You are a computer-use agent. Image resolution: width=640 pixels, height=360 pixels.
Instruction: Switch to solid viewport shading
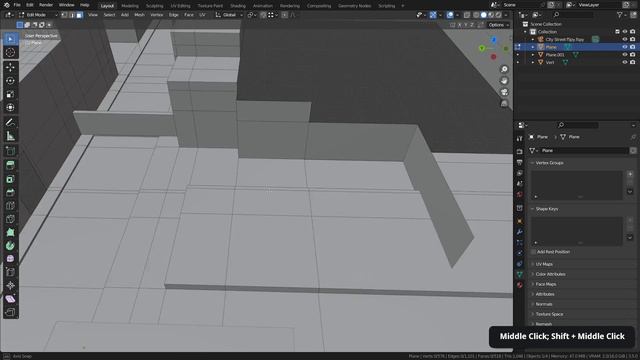[x=484, y=15]
